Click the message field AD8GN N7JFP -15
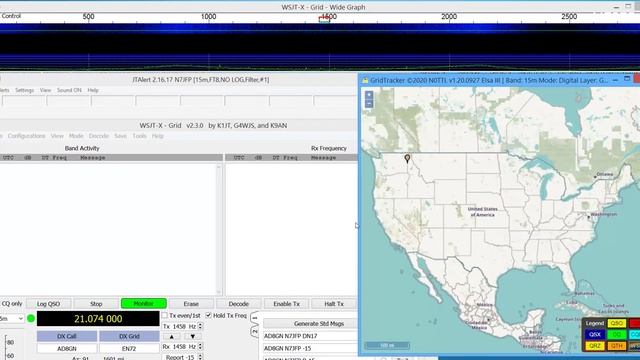This screenshot has height=360, width=640. [x=310, y=348]
